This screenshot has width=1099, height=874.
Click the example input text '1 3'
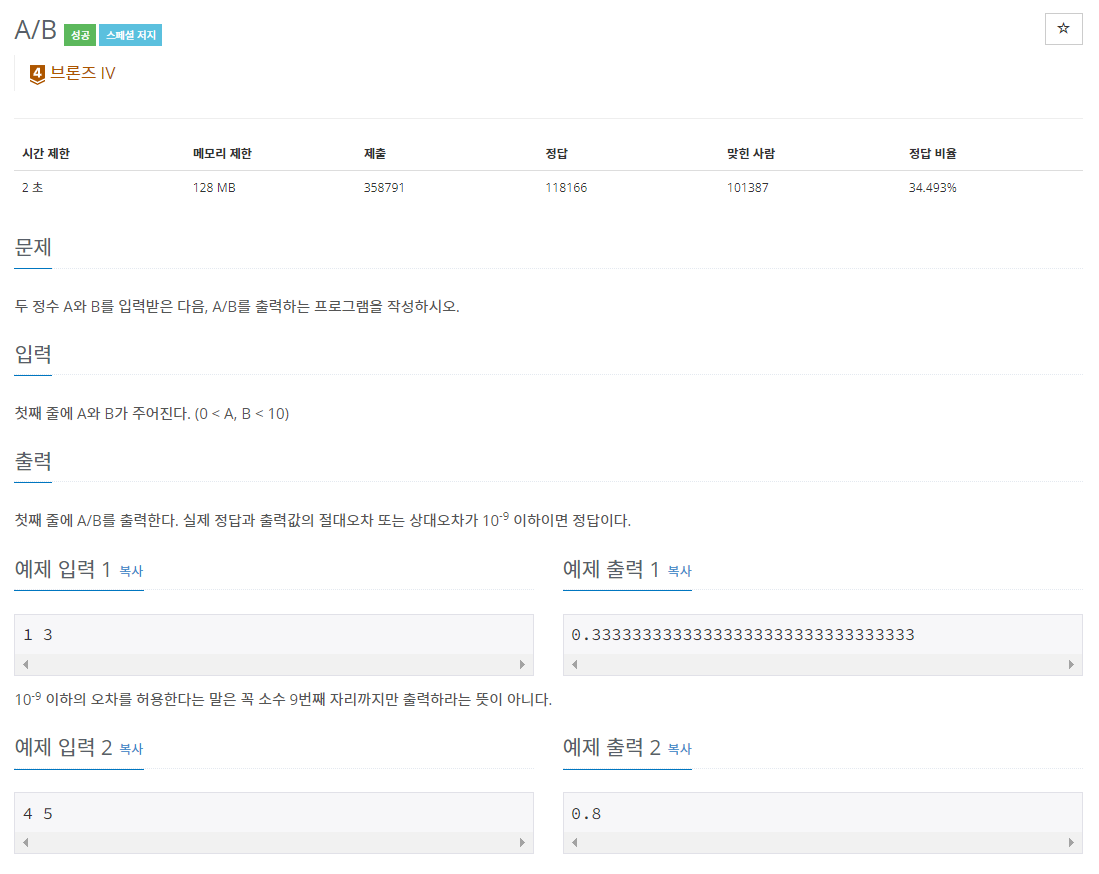[38, 635]
